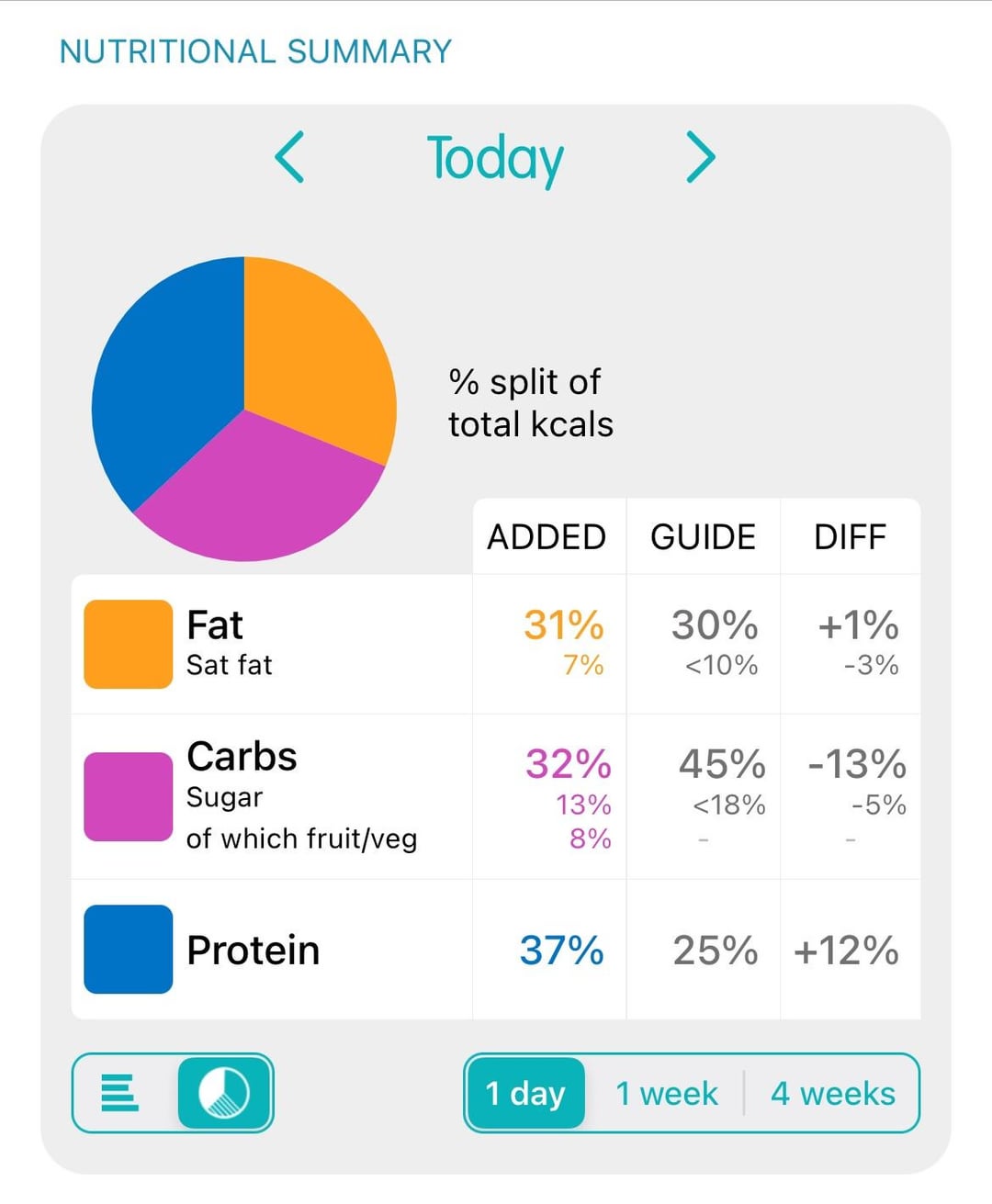Select the 1 week time range

667,1093
